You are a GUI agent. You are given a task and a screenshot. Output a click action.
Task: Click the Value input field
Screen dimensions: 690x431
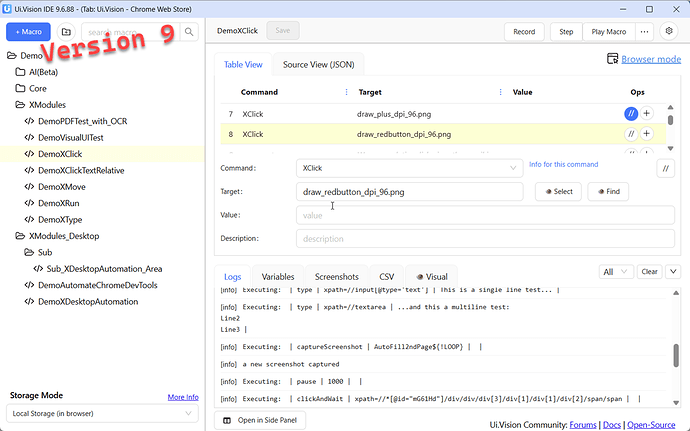[x=485, y=215]
